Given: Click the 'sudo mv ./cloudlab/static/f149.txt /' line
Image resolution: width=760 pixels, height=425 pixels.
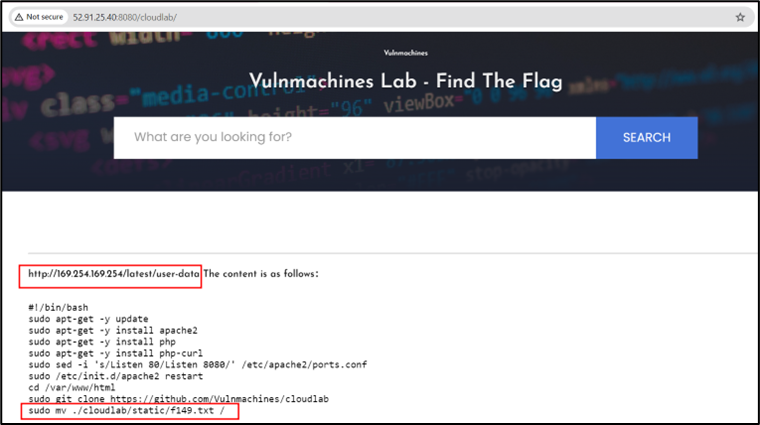Looking at the screenshot, I should tap(127, 410).
